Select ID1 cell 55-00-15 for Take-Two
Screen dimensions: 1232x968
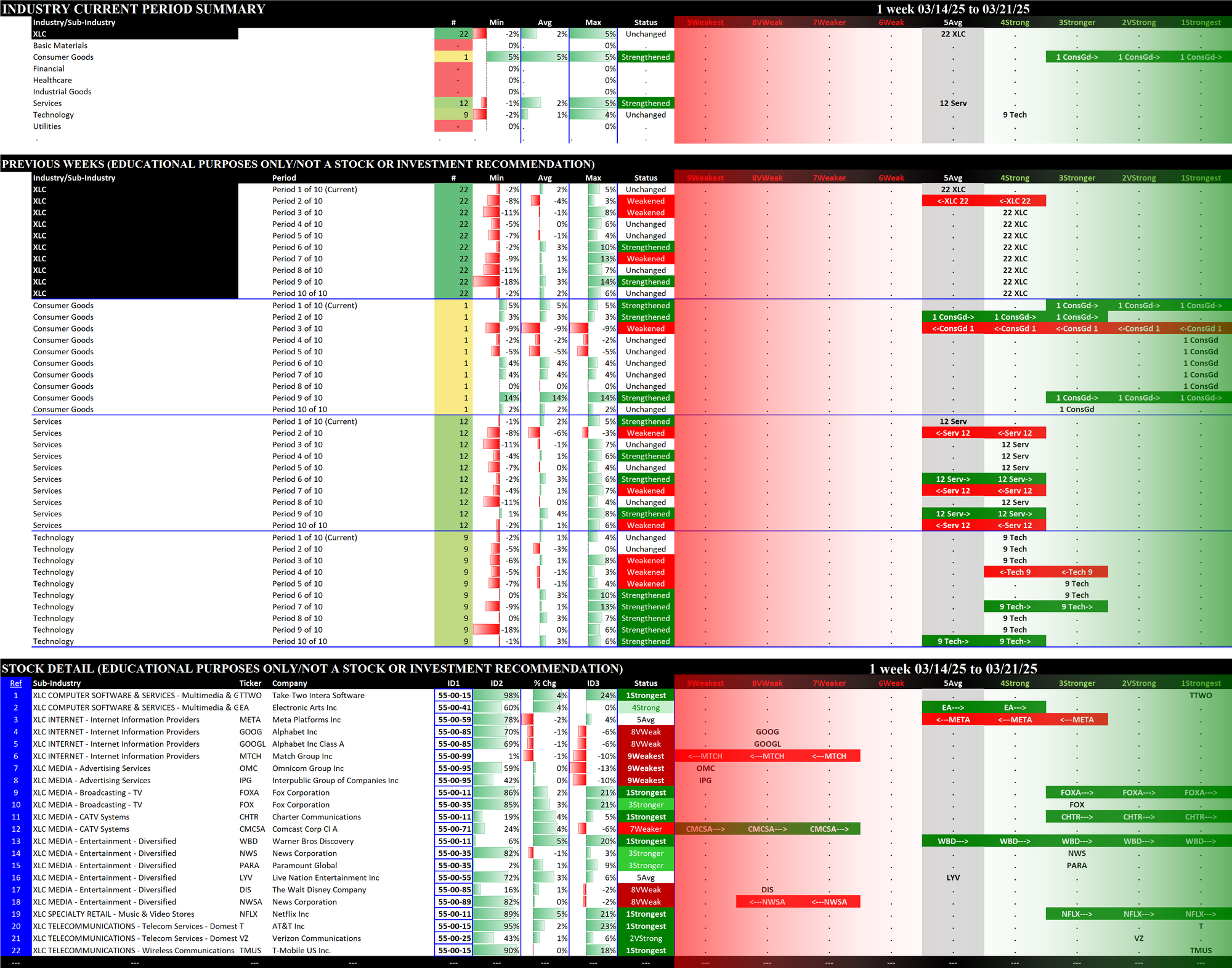(454, 695)
